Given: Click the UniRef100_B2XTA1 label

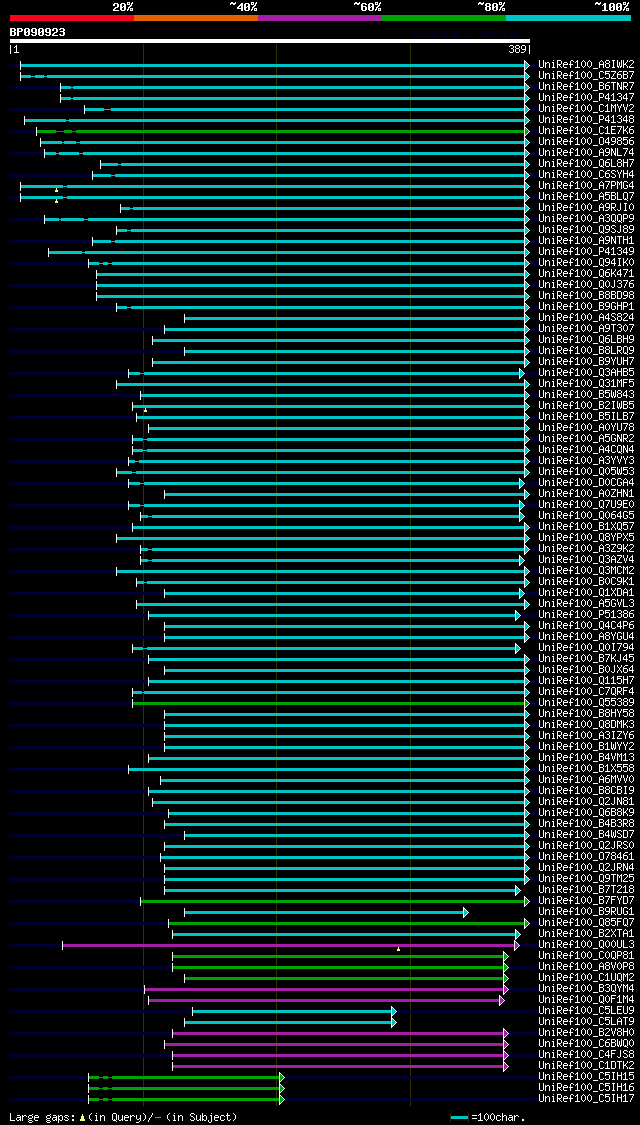Looking at the screenshot, I should 586,935.
